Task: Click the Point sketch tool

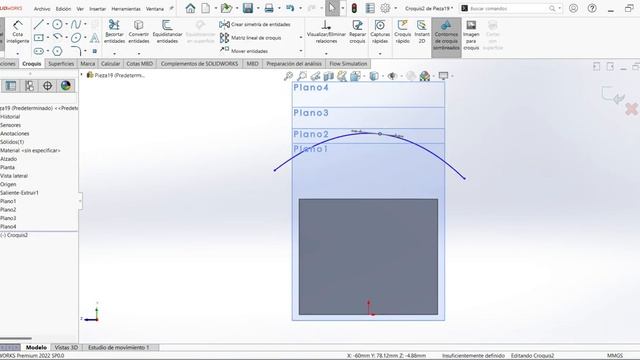Action: tap(94, 51)
